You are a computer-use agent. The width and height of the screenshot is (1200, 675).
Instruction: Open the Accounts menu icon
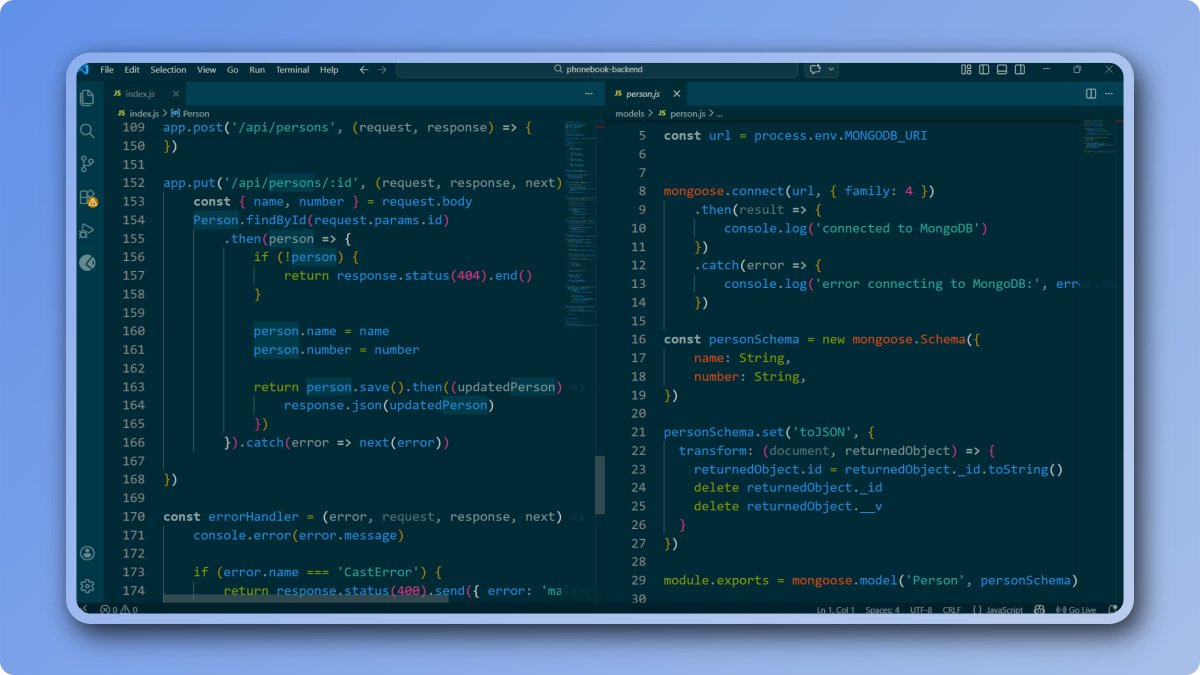coord(87,553)
